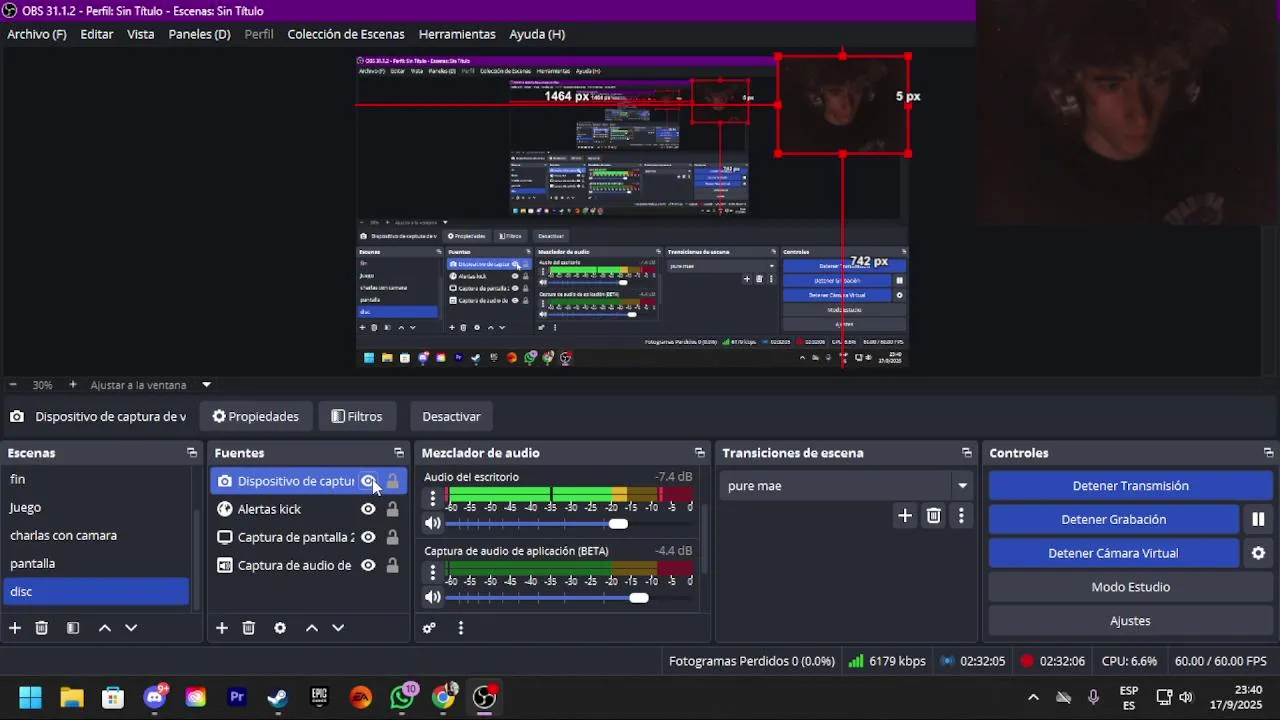Open the Vista menu

point(141,34)
